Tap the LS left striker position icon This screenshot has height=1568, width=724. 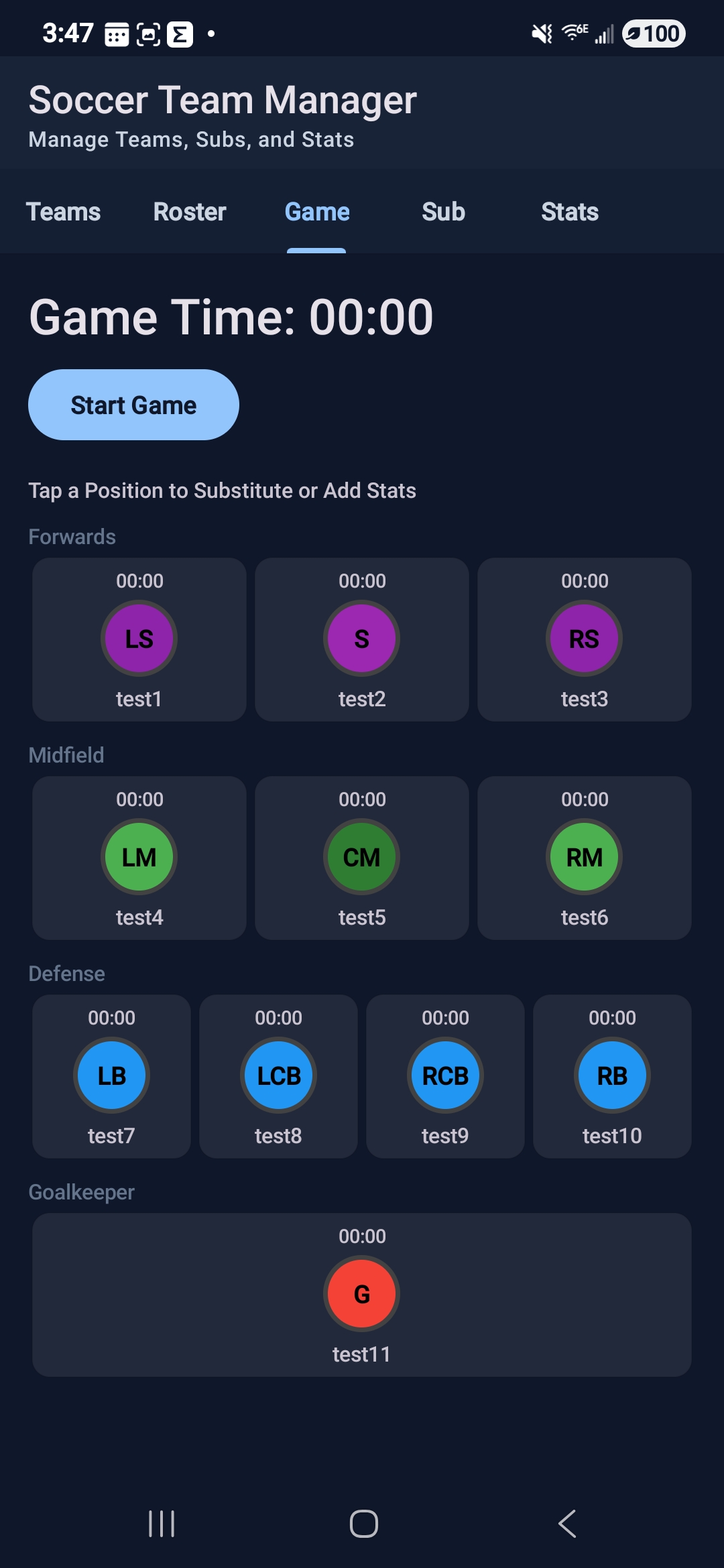(x=139, y=639)
